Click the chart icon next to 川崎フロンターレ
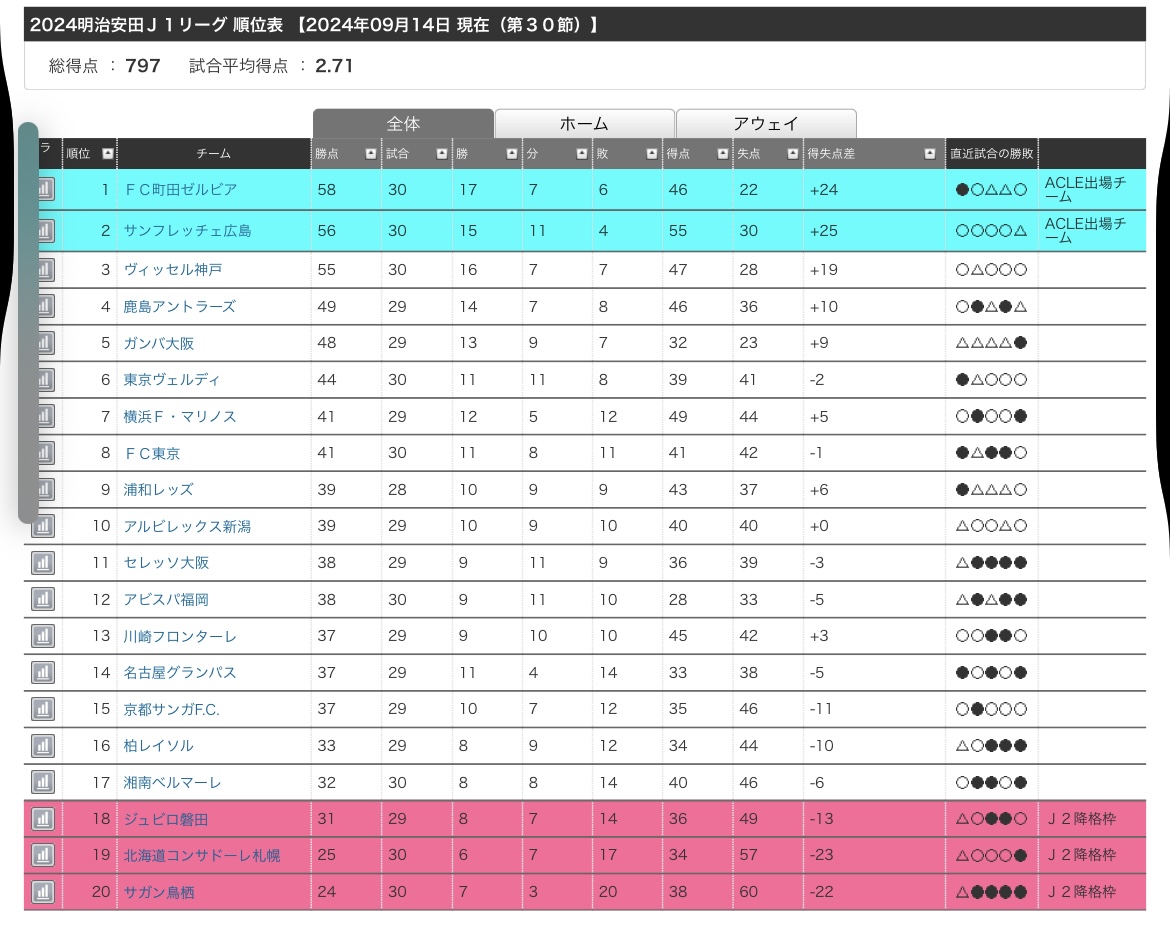Screen dimensions: 1170x940 tap(42, 636)
